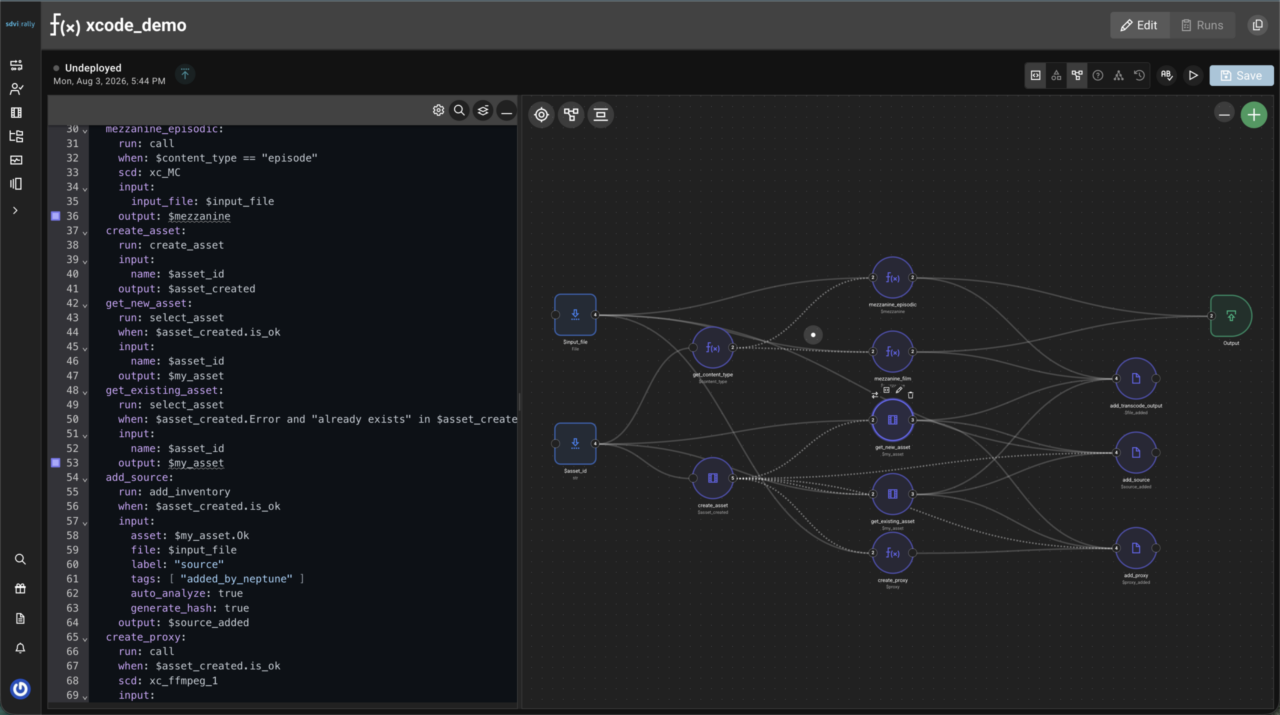
Task: Auto-arrange graph nodes layout icon
Action: (571, 114)
